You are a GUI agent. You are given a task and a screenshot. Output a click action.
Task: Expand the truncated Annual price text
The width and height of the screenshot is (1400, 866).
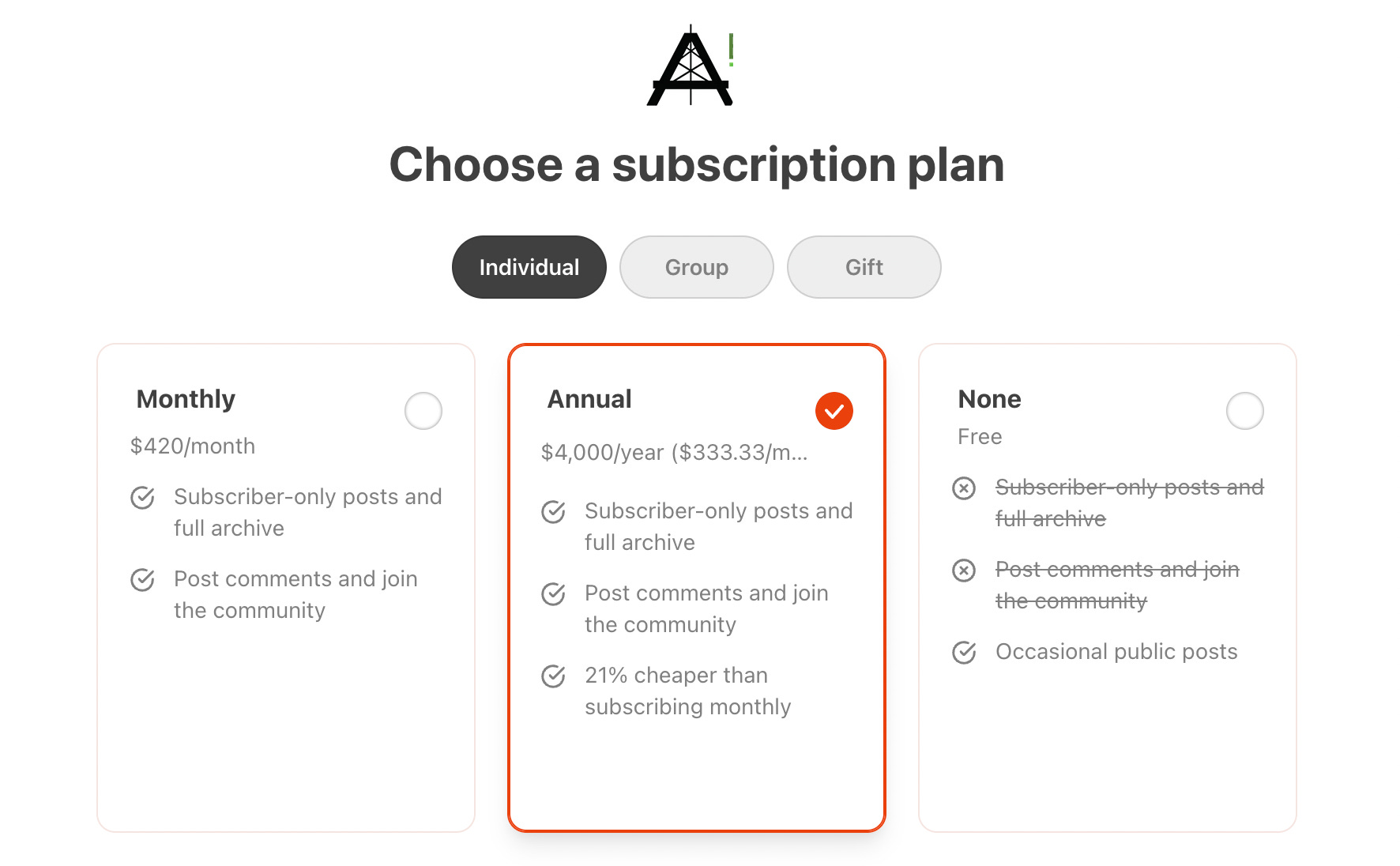pos(675,453)
